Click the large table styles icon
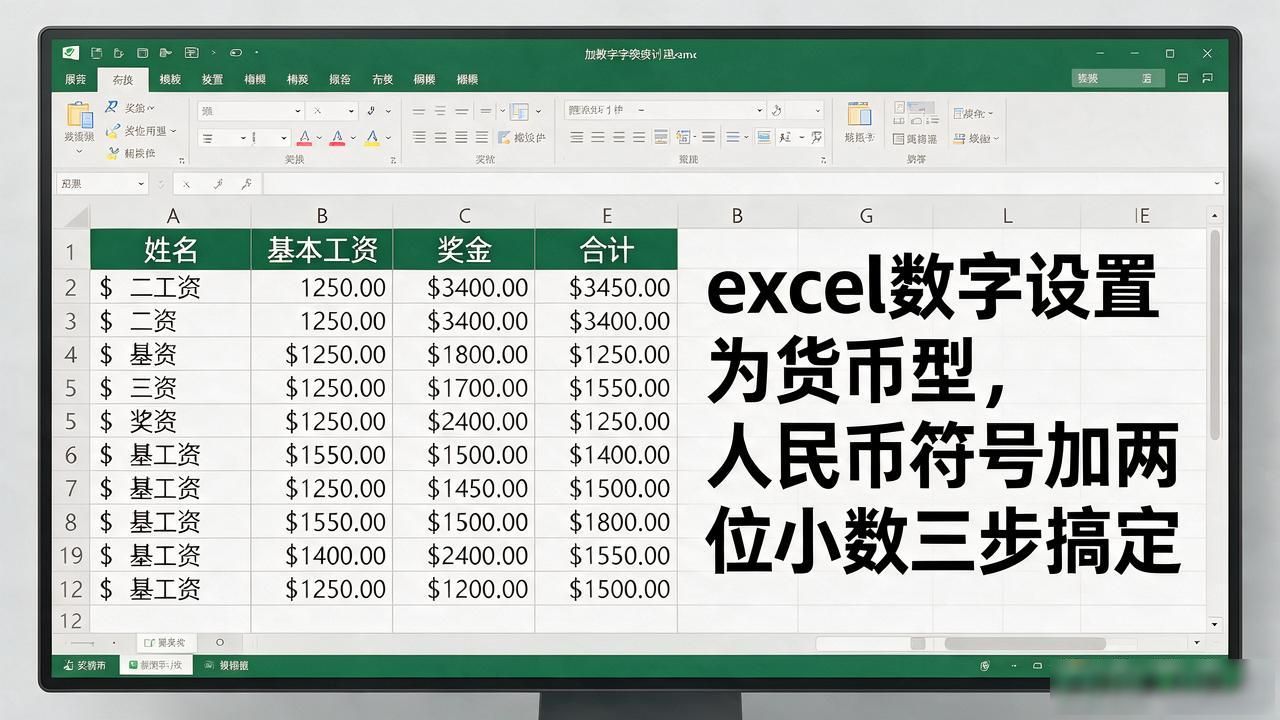Screen dimensions: 1280x720 pos(858,113)
